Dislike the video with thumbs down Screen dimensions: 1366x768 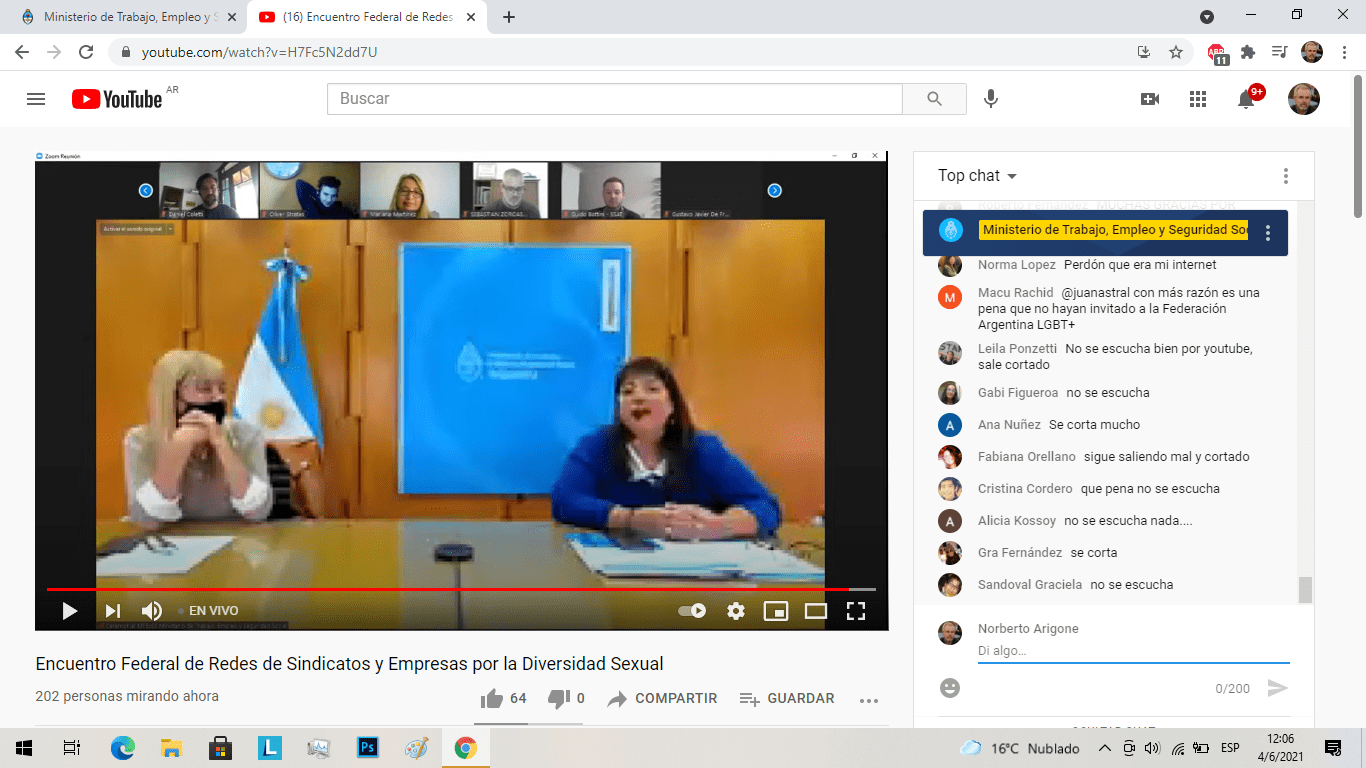(566, 698)
